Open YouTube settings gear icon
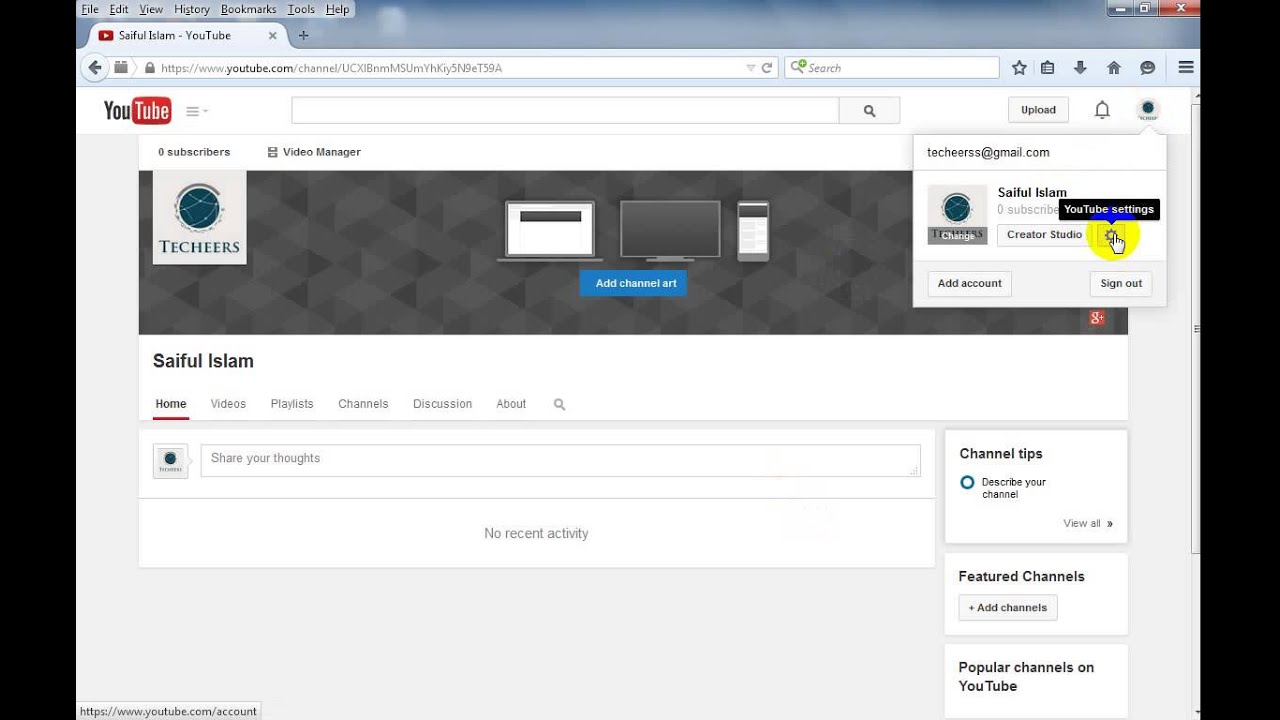This screenshot has height=720, width=1280. click(1110, 235)
